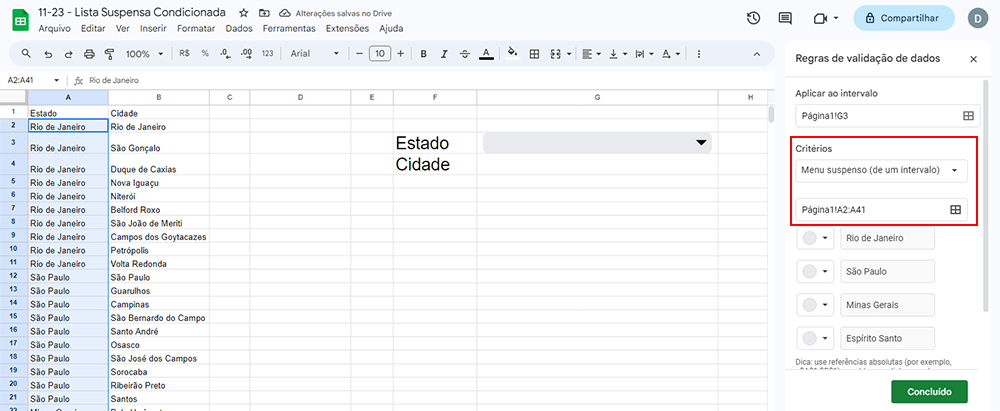Open the comments history icon

[x=785, y=19]
